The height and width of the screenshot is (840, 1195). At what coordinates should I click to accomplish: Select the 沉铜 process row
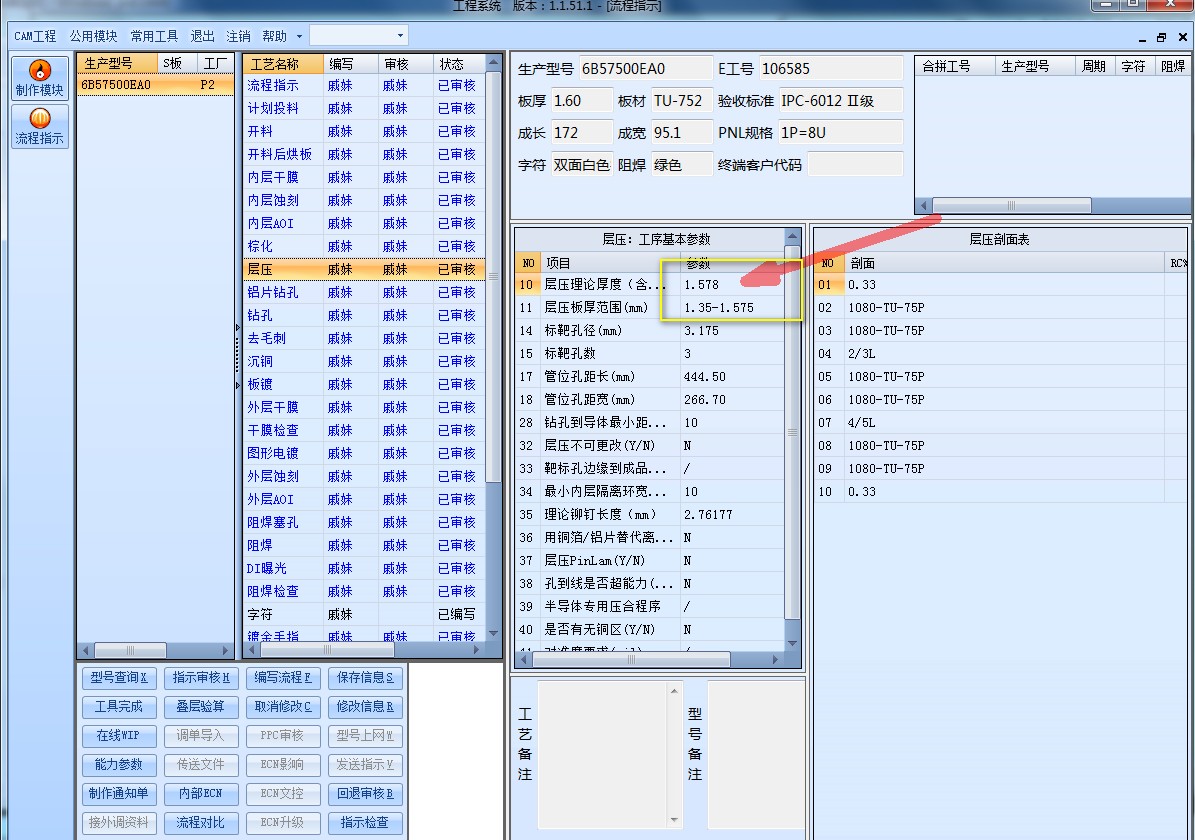pos(364,361)
